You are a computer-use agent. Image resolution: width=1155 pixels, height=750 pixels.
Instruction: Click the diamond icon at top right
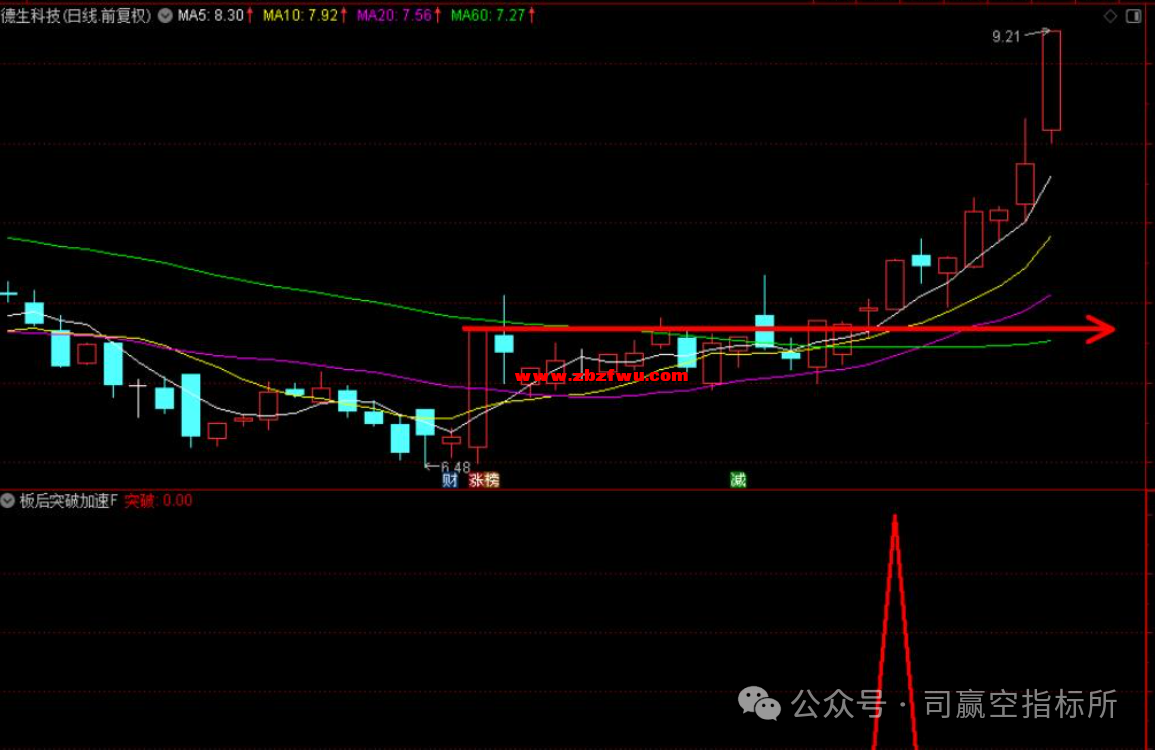point(1110,16)
